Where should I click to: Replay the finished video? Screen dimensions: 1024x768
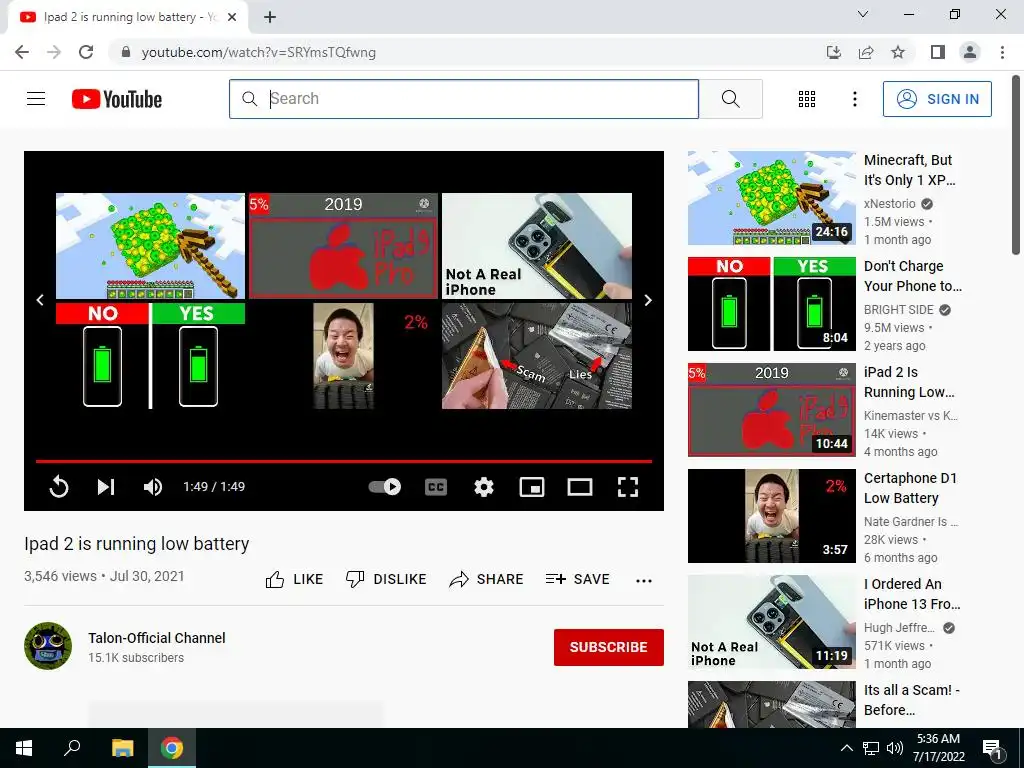[x=59, y=487]
